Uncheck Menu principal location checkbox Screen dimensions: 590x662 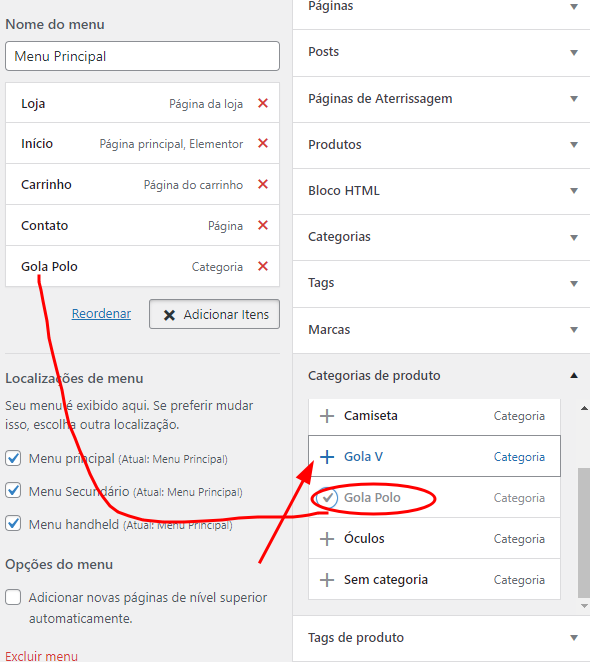[x=13, y=458]
